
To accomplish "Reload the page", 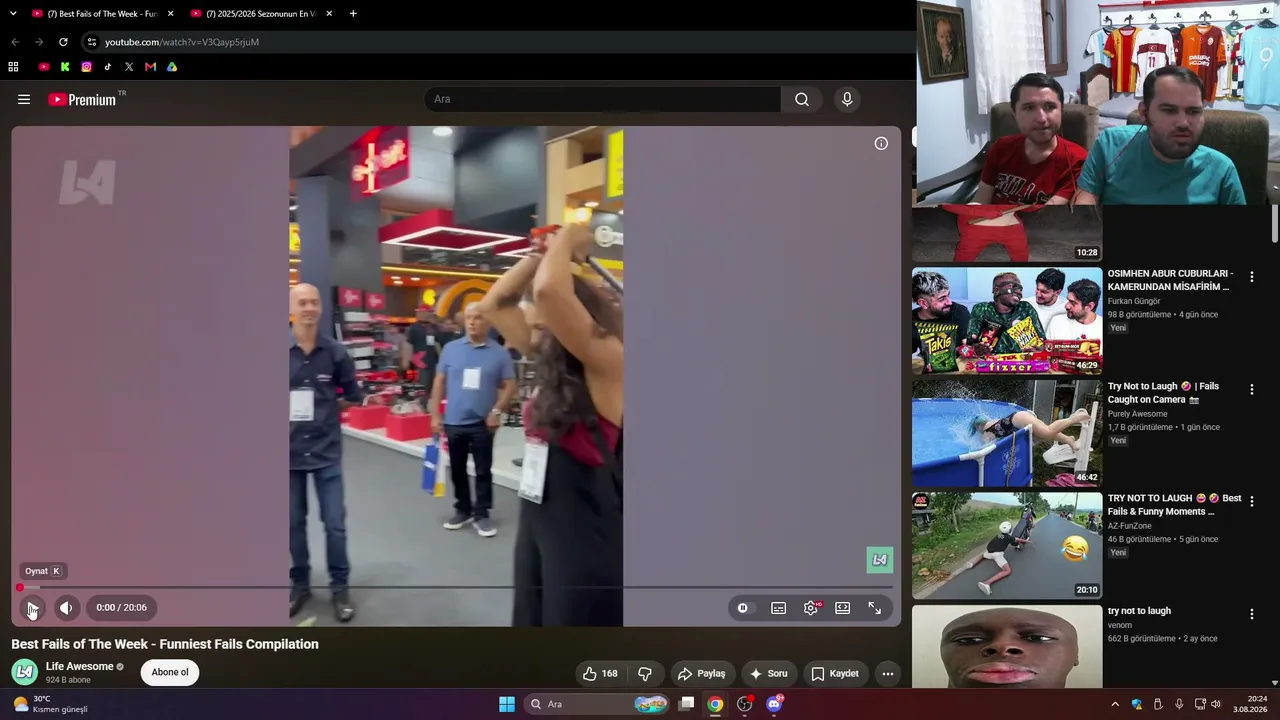I will tap(63, 42).
